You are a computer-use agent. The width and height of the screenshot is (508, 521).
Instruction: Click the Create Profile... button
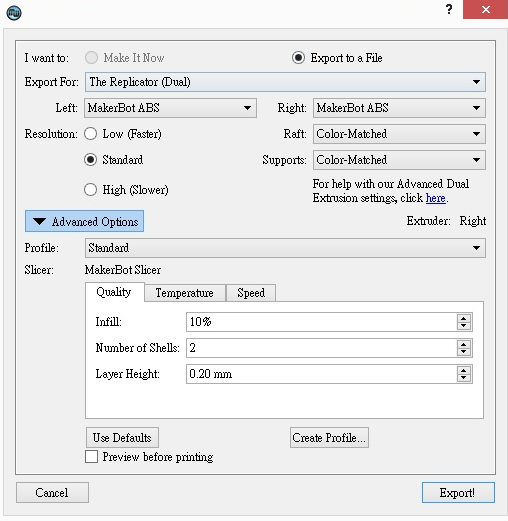tap(329, 437)
